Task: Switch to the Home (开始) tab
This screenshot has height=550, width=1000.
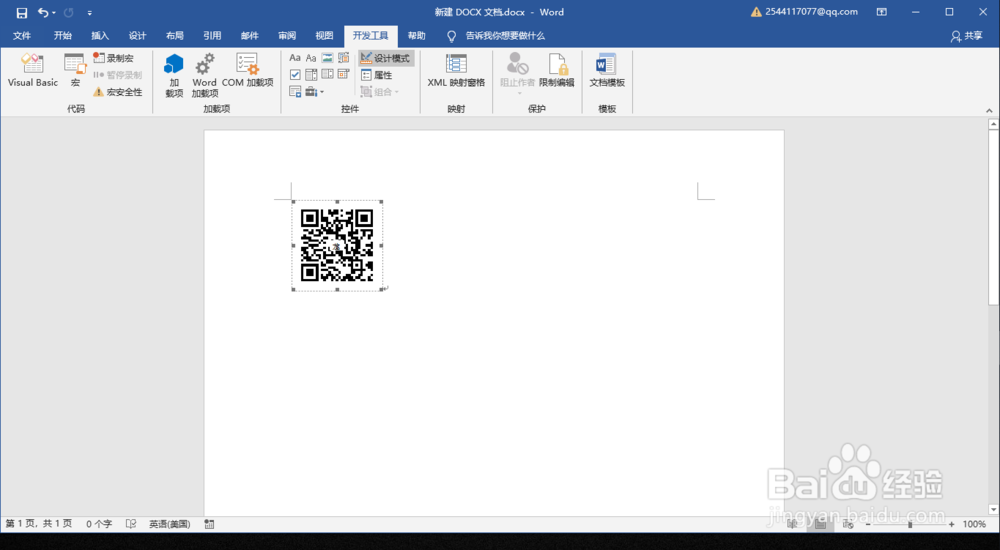Action: coord(62,36)
